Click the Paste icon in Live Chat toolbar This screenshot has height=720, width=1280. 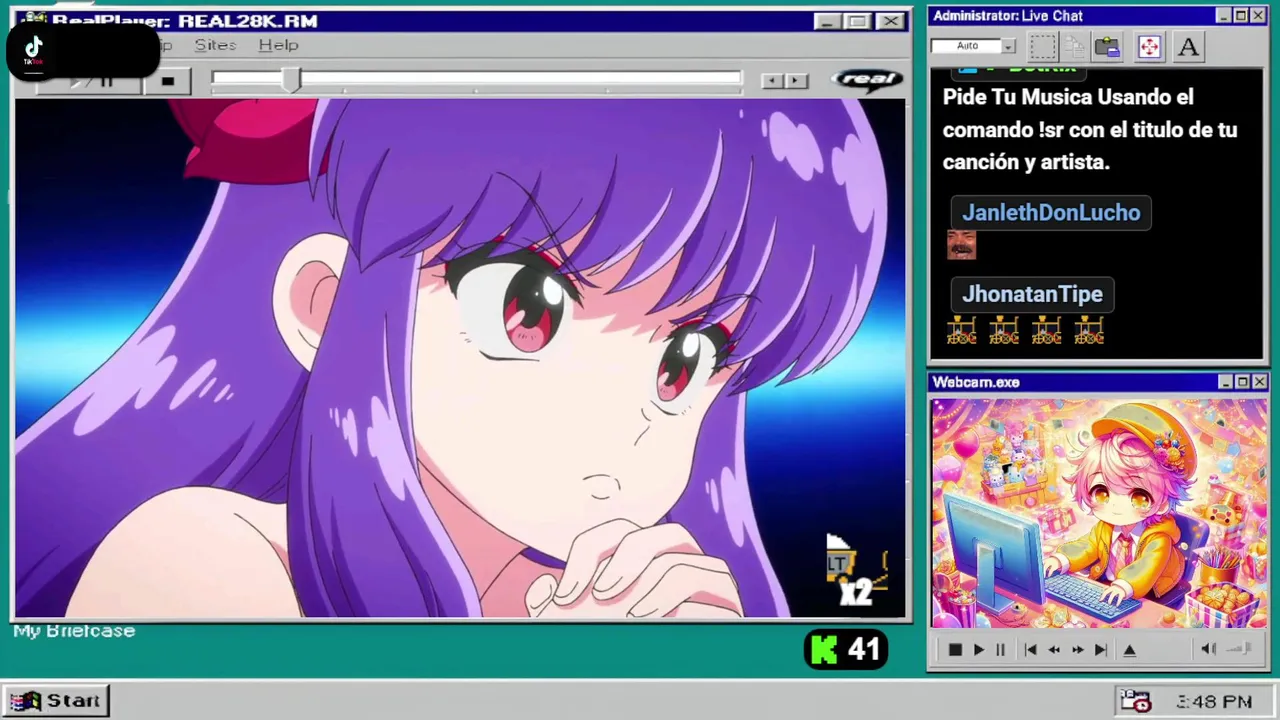pos(1107,46)
